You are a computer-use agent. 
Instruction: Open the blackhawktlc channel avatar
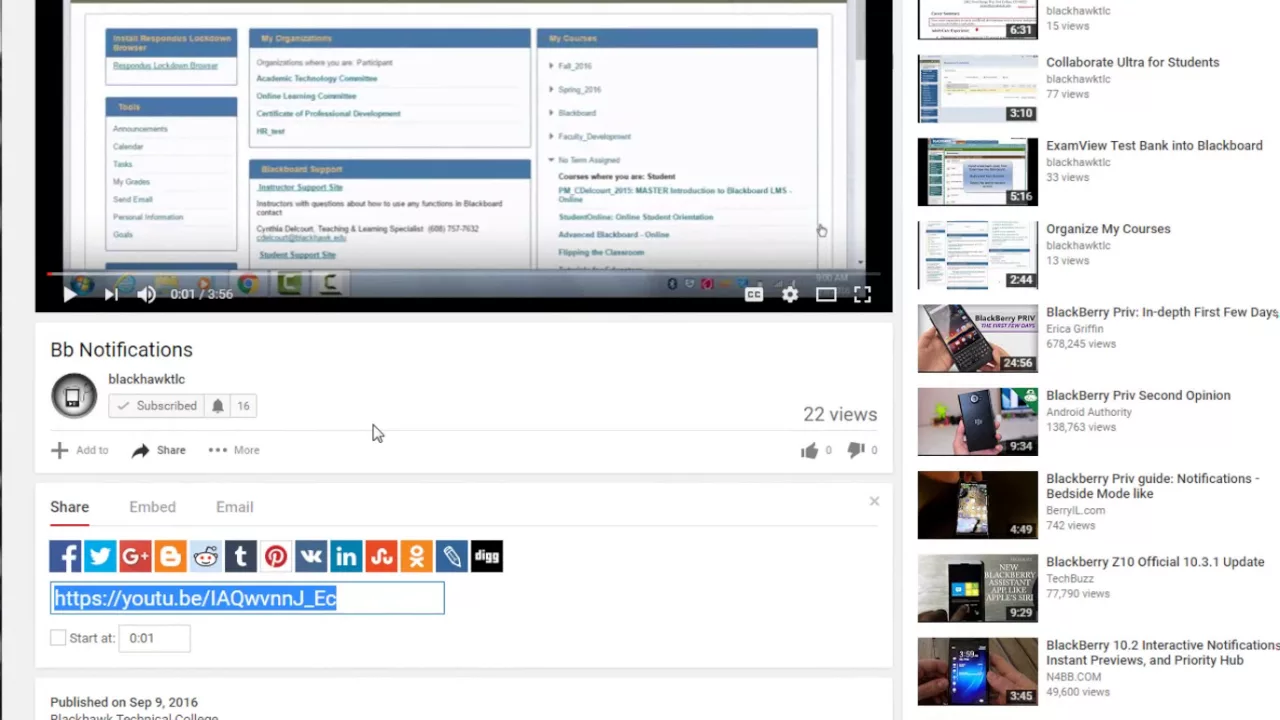point(74,396)
